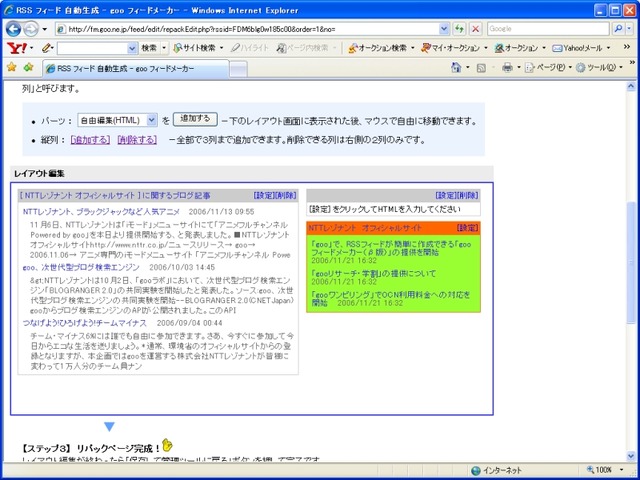
Task: Open NTTレゾナント、ブラックジャック article link
Action: [101, 212]
